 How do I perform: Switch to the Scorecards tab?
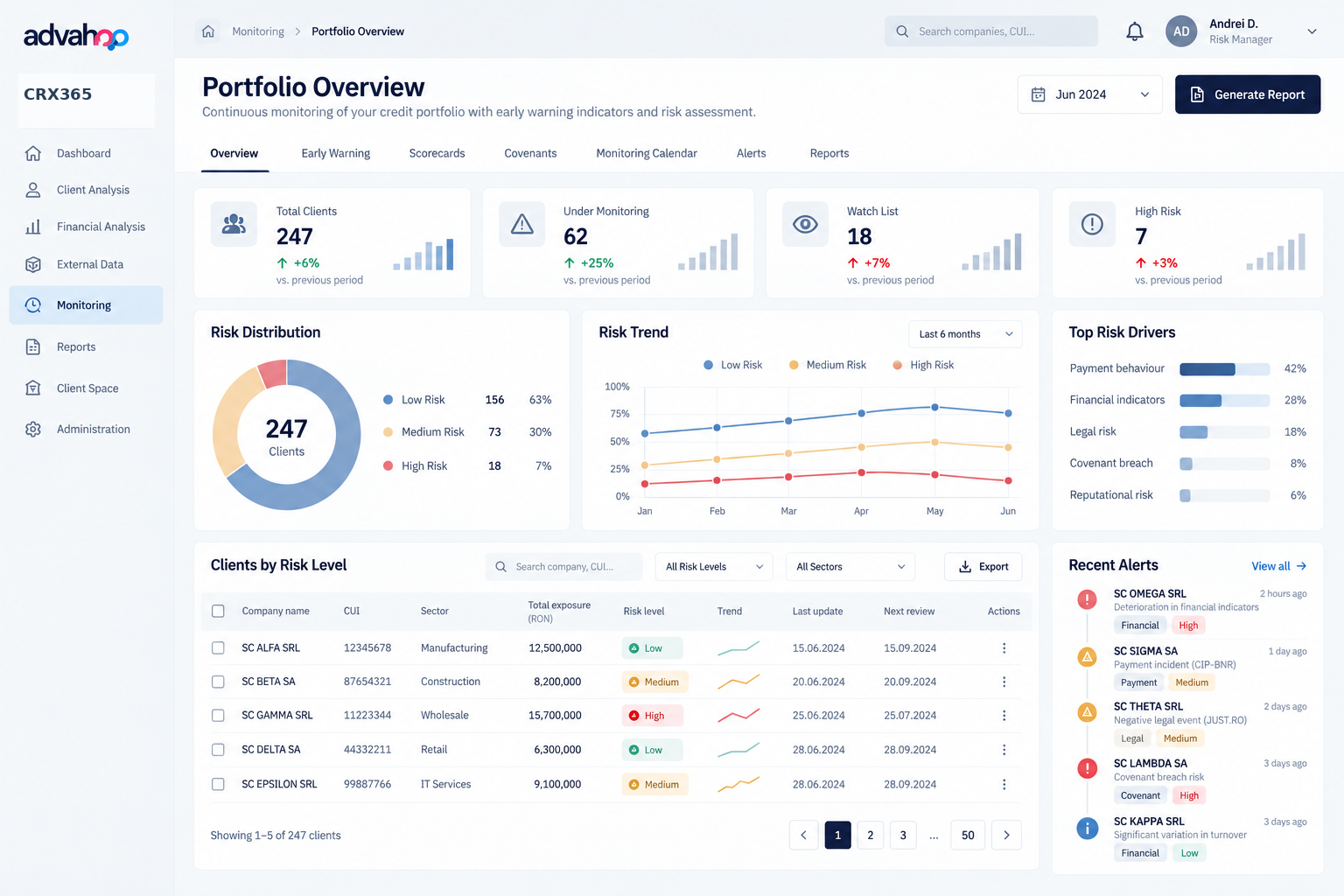click(x=437, y=153)
